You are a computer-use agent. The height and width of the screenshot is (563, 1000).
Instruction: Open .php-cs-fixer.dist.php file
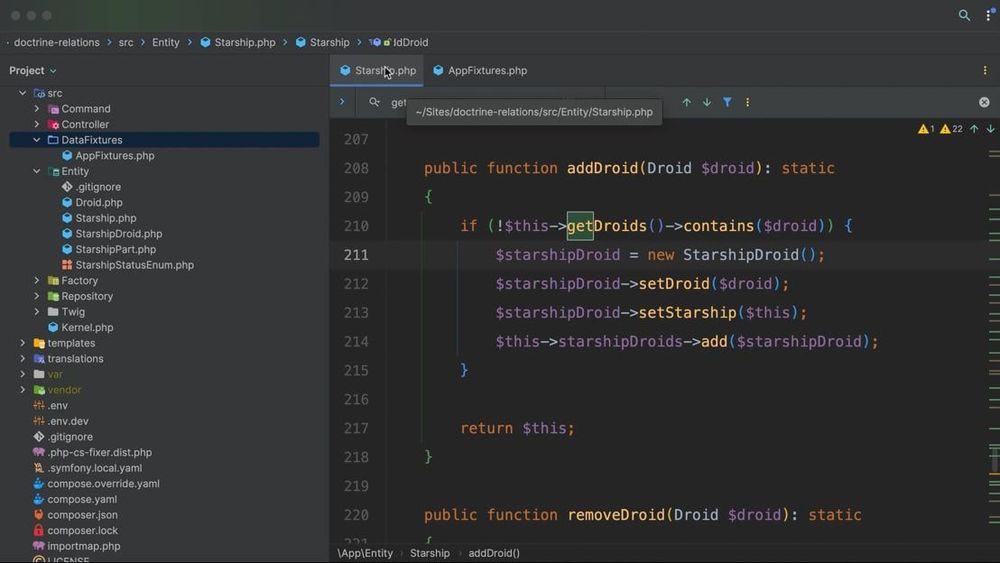[99, 453]
